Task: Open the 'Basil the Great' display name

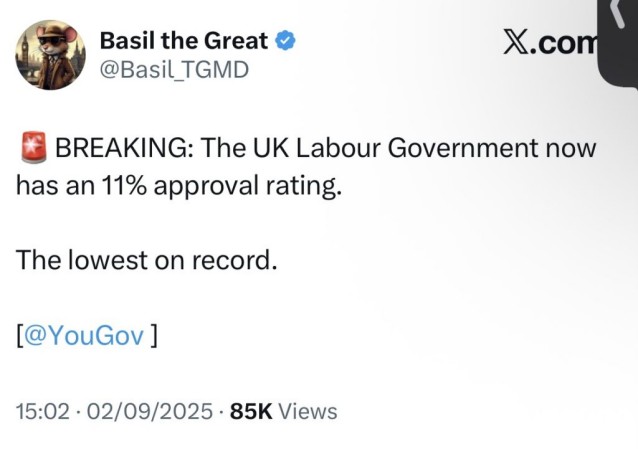Action: (x=184, y=41)
